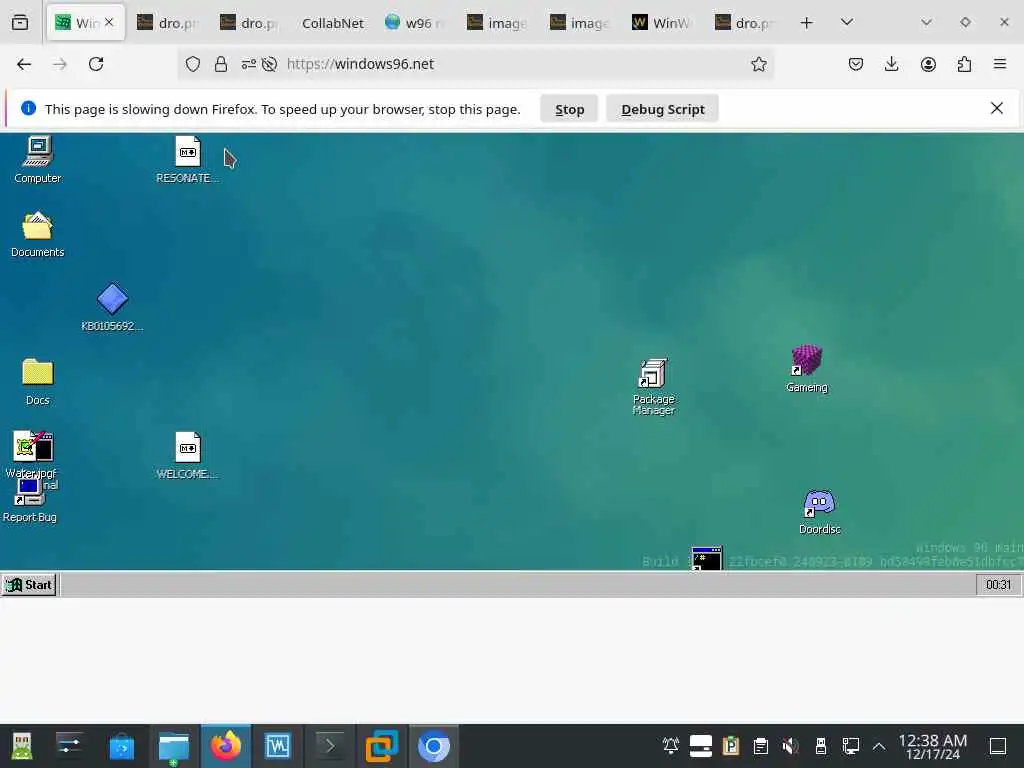Open the RESONATE markdown file icon
This screenshot has width=1024, height=768.
click(187, 159)
